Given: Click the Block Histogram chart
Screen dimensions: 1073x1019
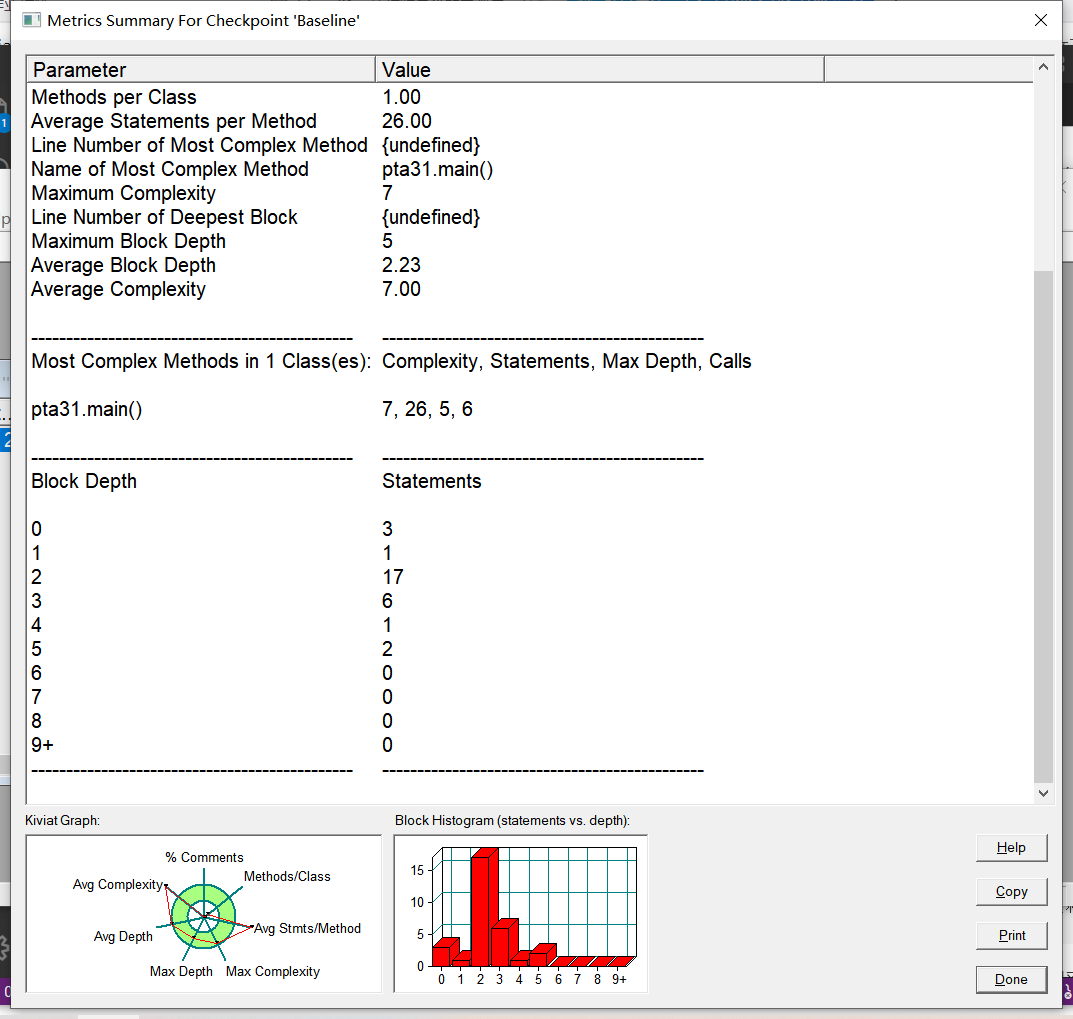Looking at the screenshot, I should coord(521,914).
